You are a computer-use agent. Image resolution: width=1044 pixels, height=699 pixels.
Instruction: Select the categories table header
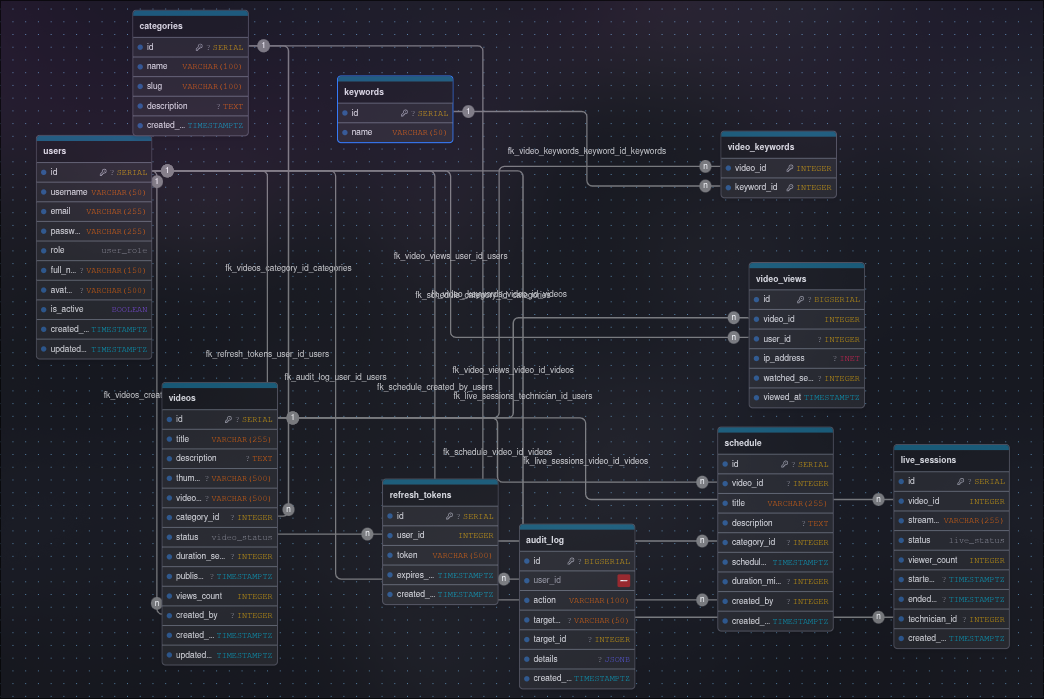coord(190,26)
